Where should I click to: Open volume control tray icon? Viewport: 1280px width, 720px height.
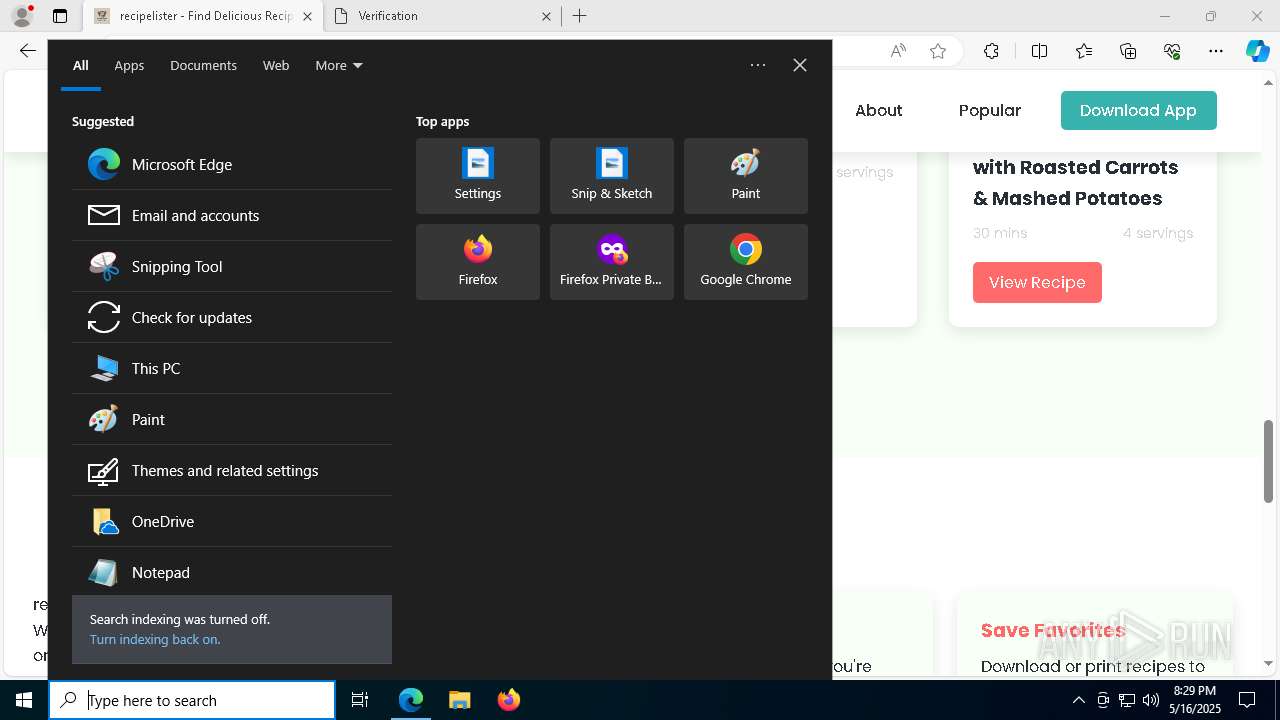coord(1151,700)
